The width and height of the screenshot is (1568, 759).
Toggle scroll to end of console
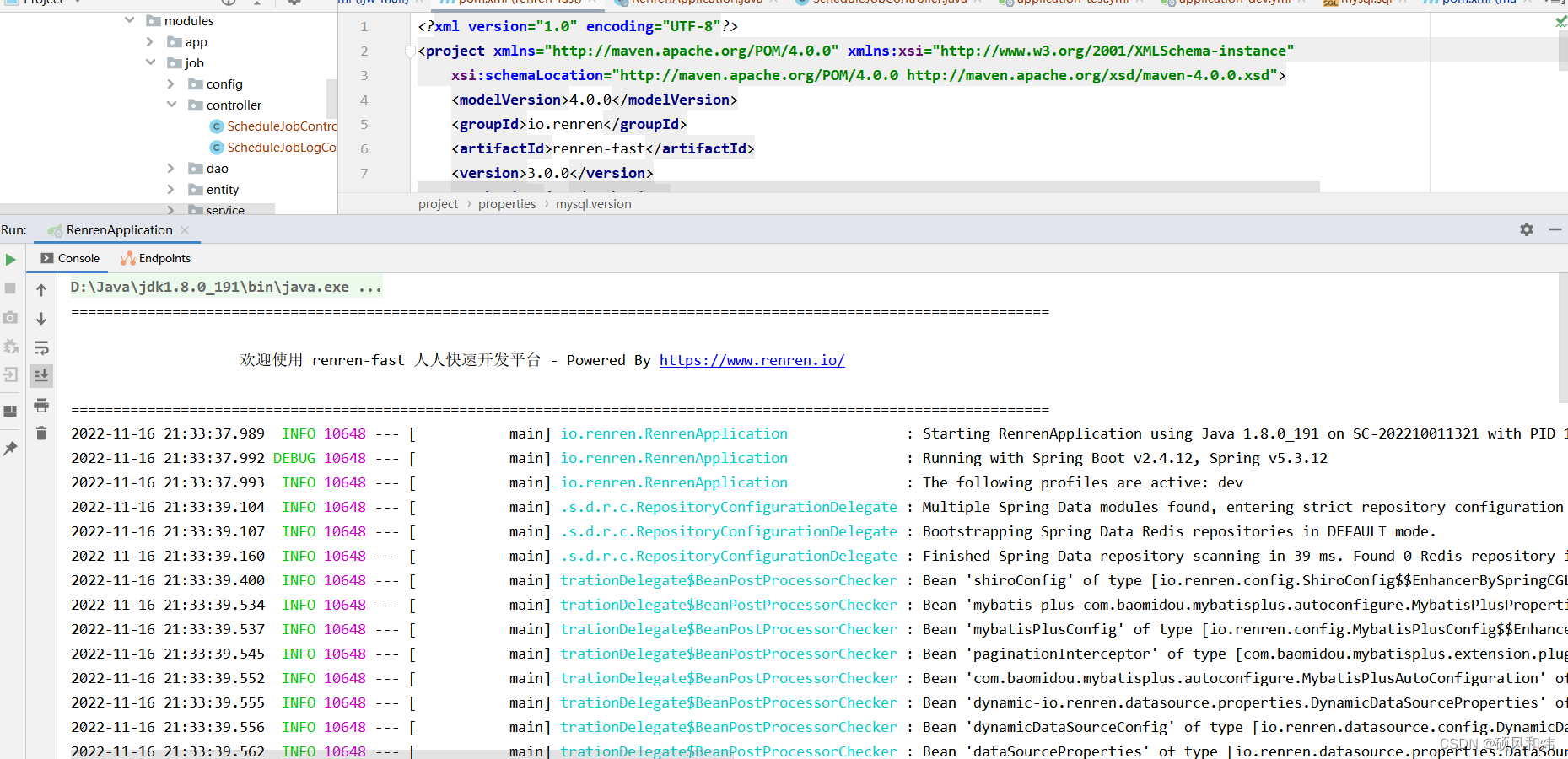click(x=41, y=375)
